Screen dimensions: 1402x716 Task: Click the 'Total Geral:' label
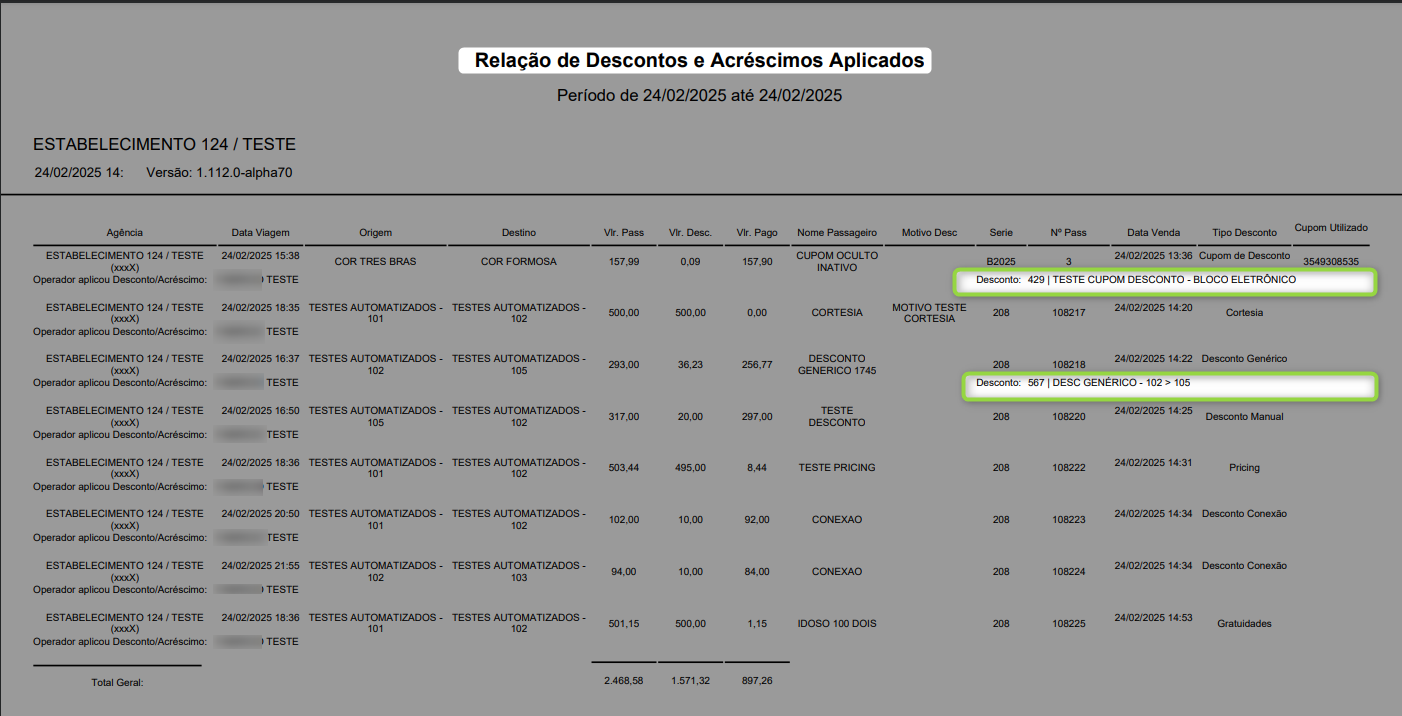[118, 682]
